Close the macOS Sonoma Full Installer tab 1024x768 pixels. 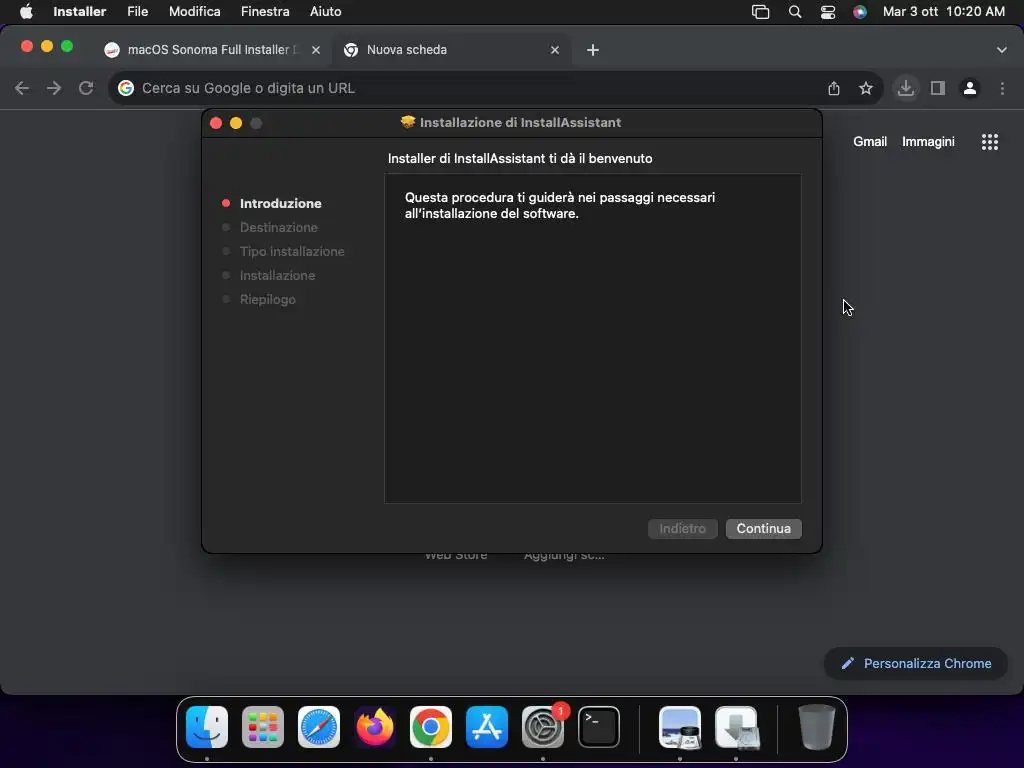coord(315,50)
